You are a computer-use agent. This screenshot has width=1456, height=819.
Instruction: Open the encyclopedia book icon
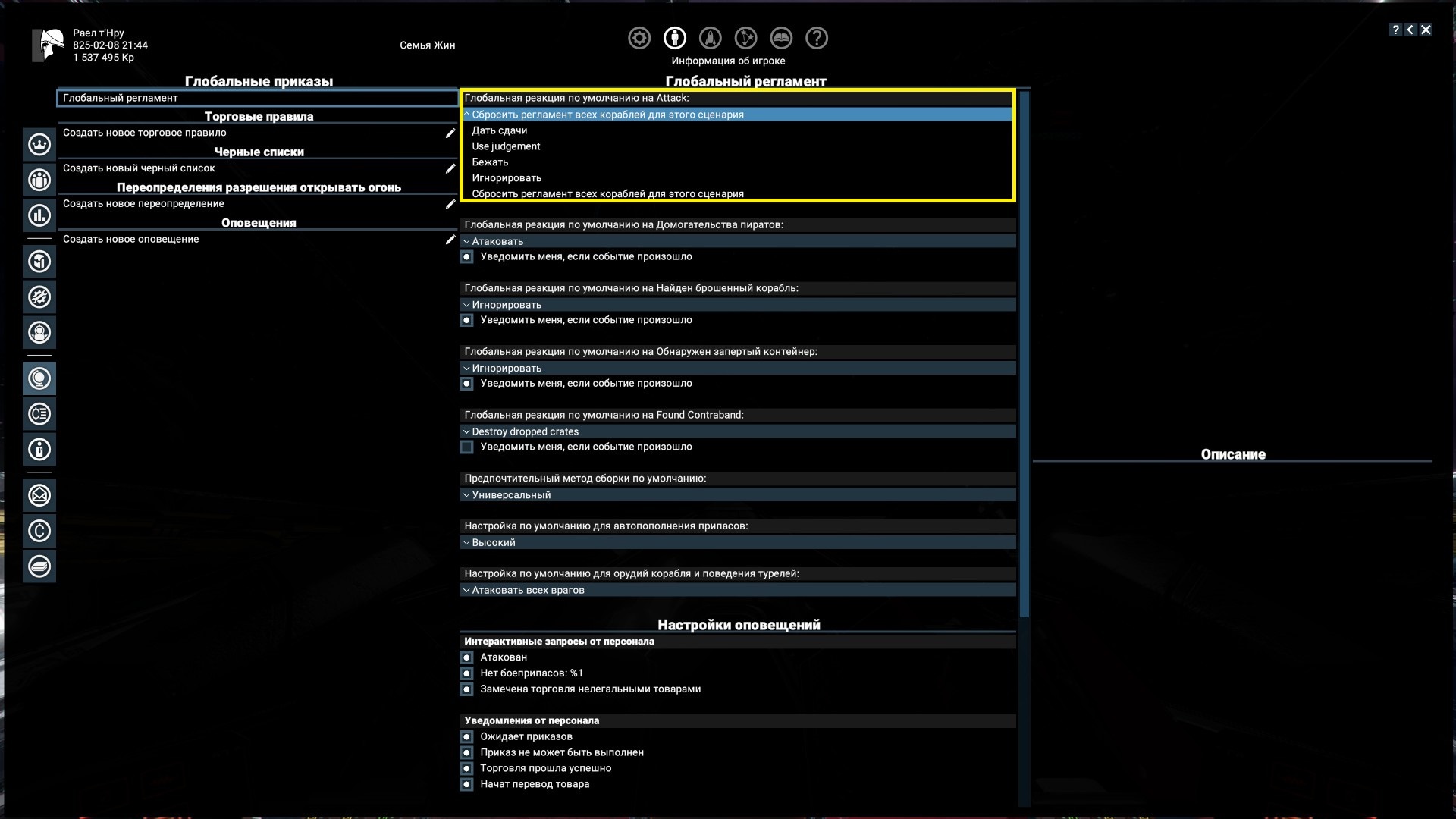click(x=781, y=38)
